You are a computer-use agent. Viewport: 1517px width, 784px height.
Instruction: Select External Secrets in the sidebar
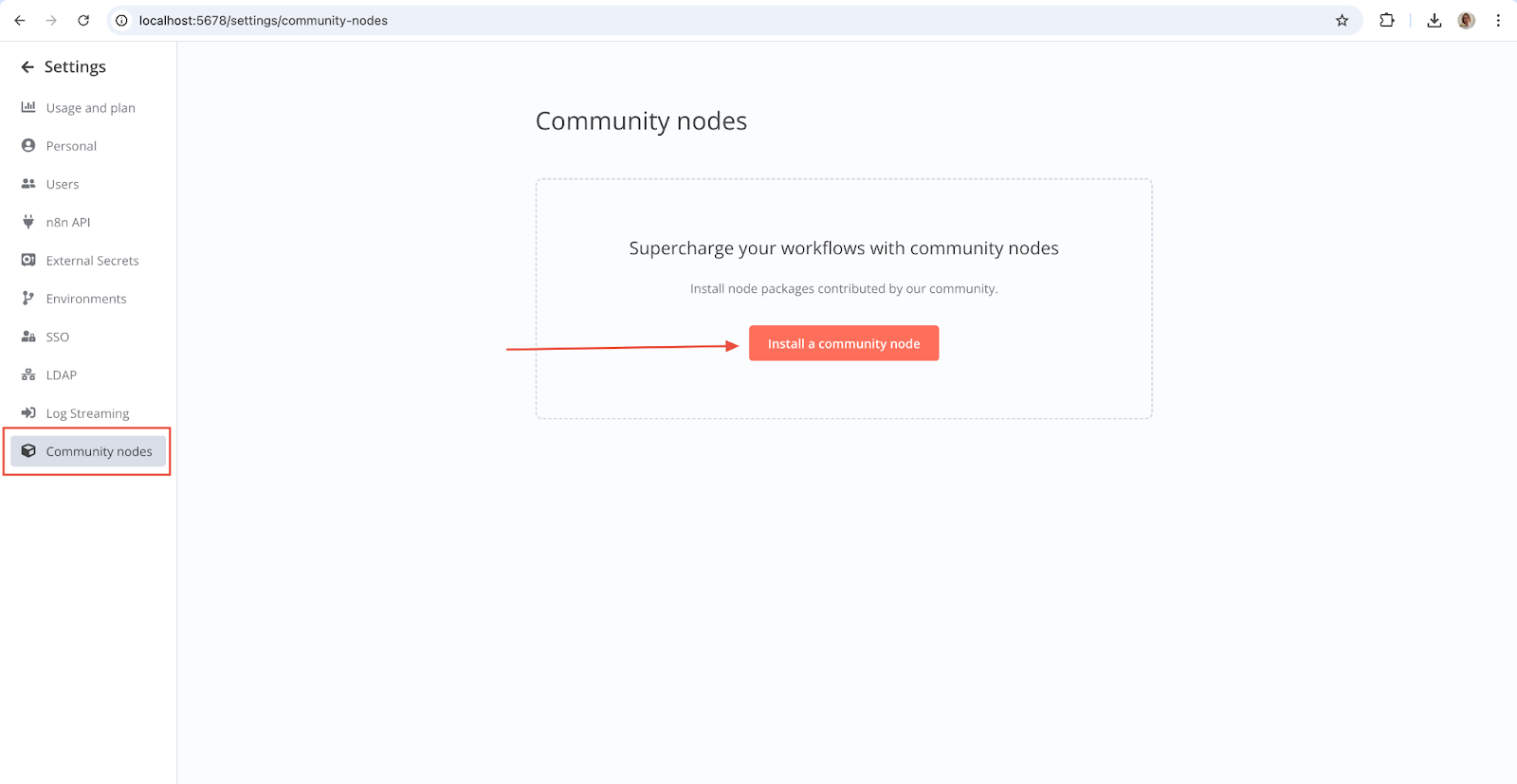[88, 260]
